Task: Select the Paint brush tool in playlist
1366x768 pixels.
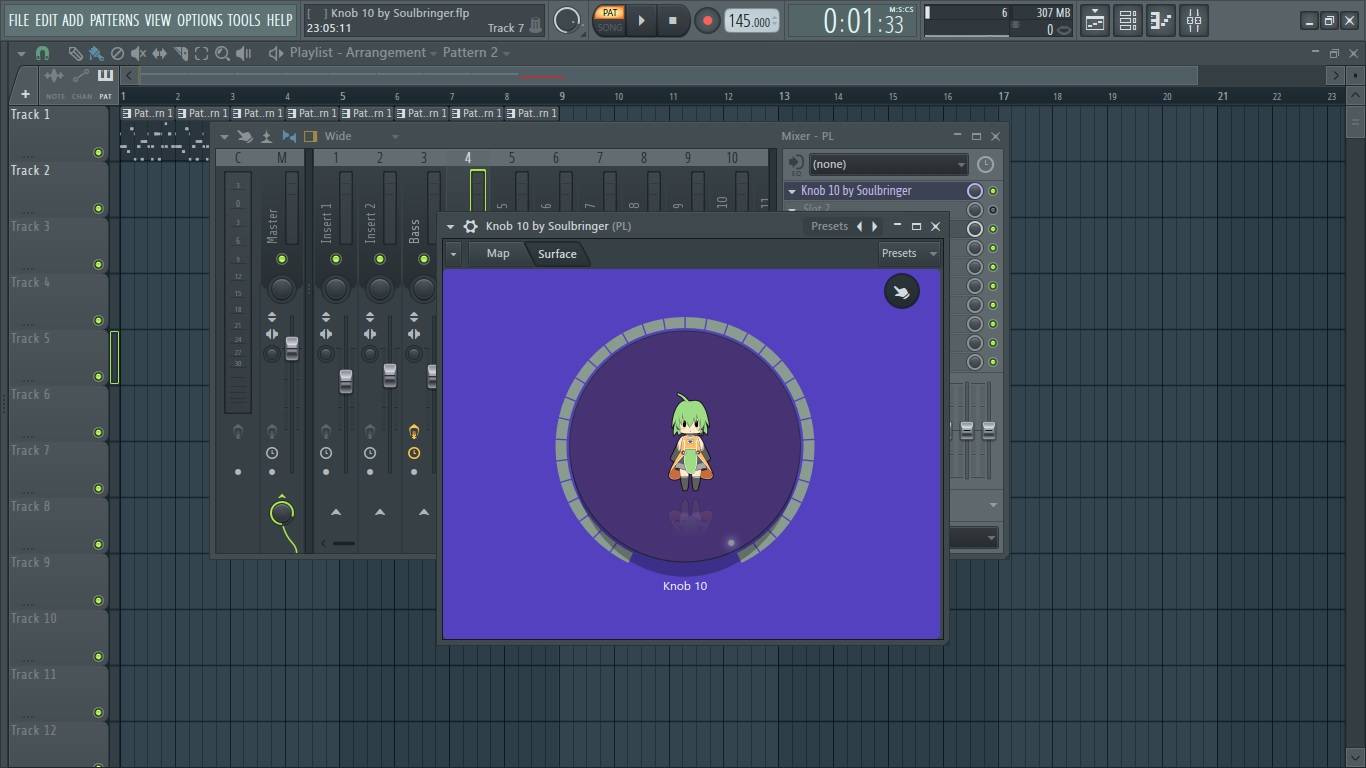Action: click(96, 53)
